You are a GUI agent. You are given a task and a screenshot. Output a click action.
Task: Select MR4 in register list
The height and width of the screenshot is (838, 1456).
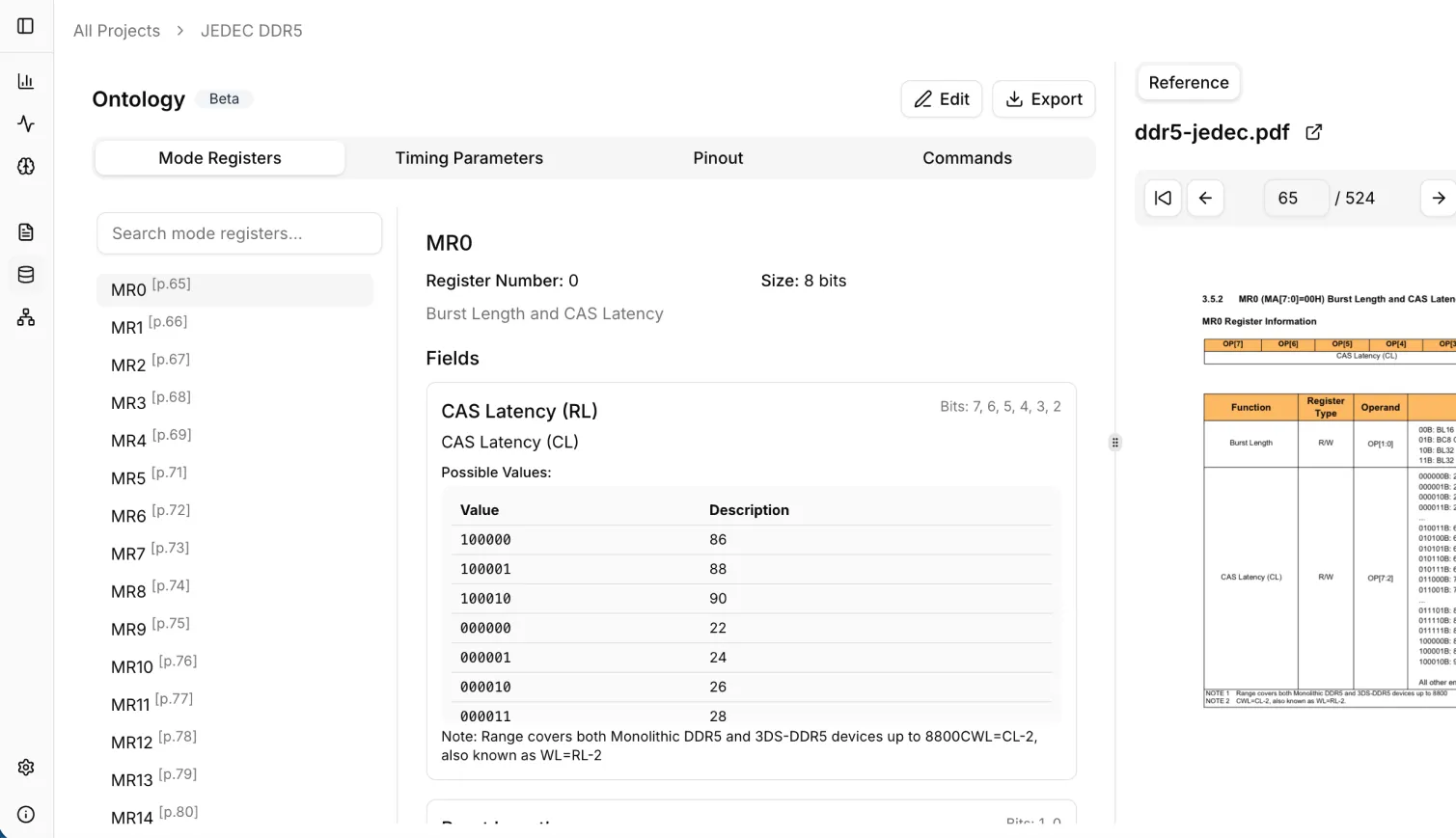point(234,440)
